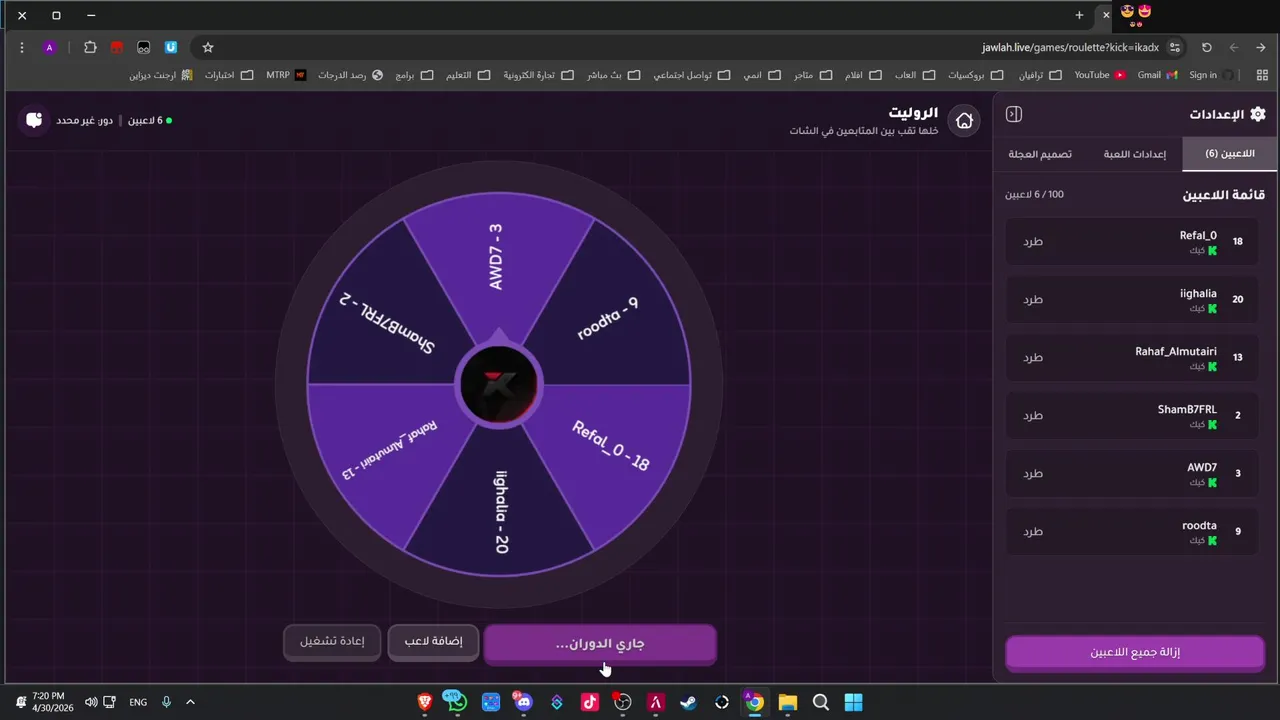The width and height of the screenshot is (1280, 720).
Task: Expand the العاب bookmarks folder
Action: pyautogui.click(x=915, y=75)
